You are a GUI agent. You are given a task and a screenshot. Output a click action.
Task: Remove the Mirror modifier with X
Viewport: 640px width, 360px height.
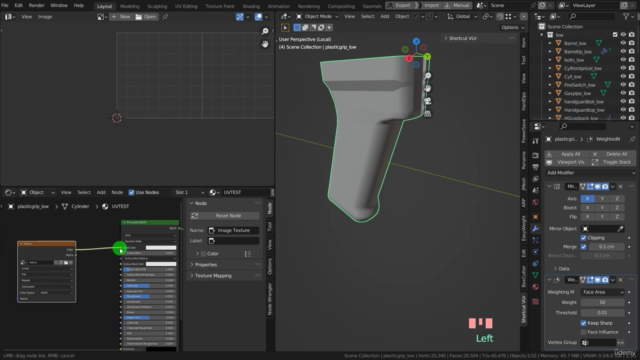click(x=620, y=187)
